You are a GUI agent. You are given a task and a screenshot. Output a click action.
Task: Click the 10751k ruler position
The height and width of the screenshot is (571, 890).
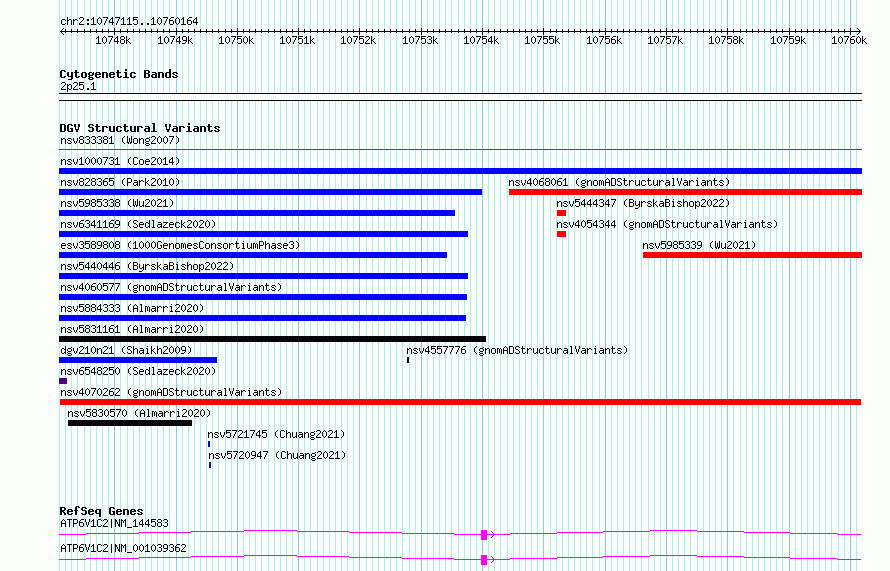pyautogui.click(x=297, y=40)
